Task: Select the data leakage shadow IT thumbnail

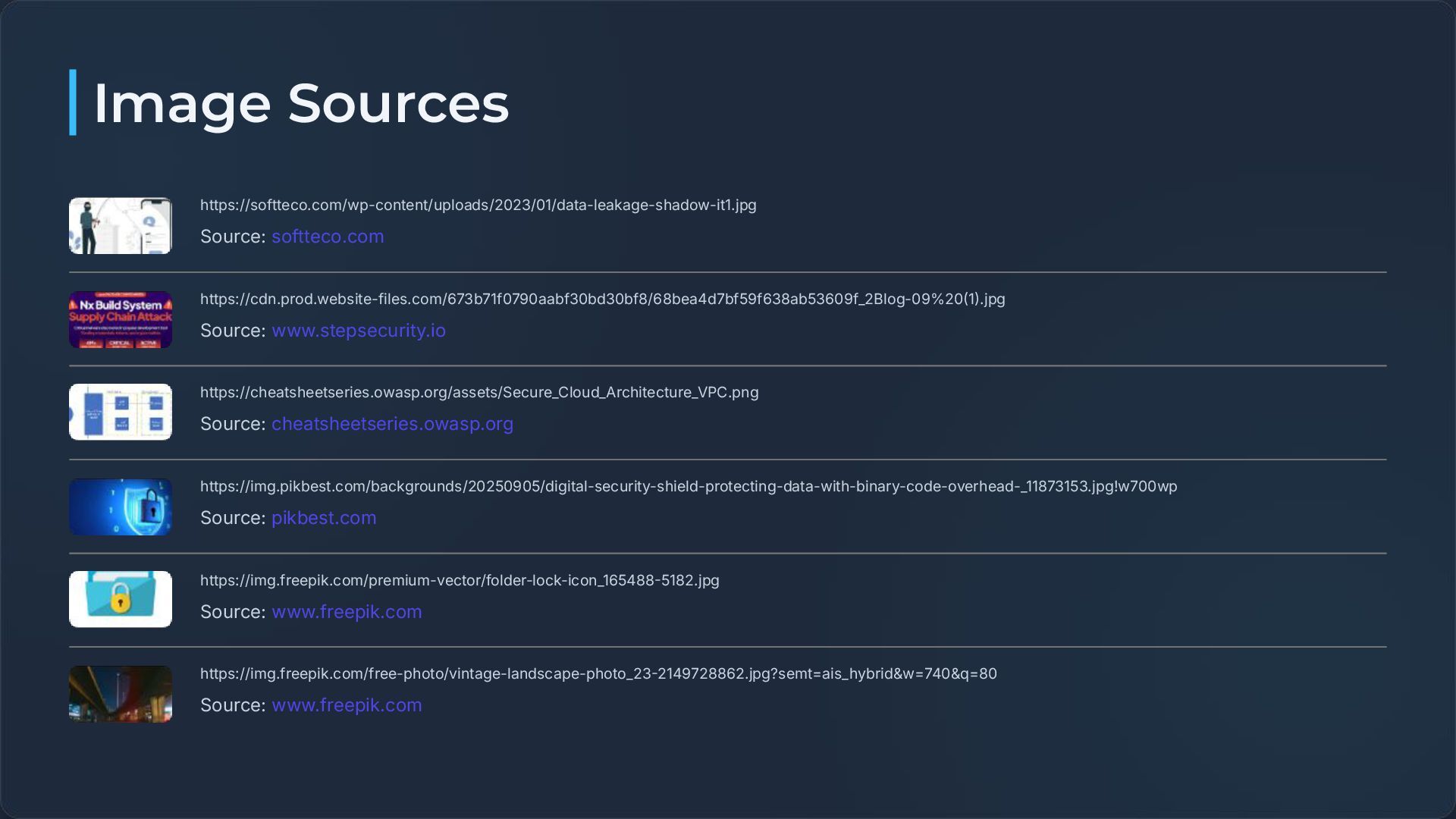Action: [x=121, y=226]
